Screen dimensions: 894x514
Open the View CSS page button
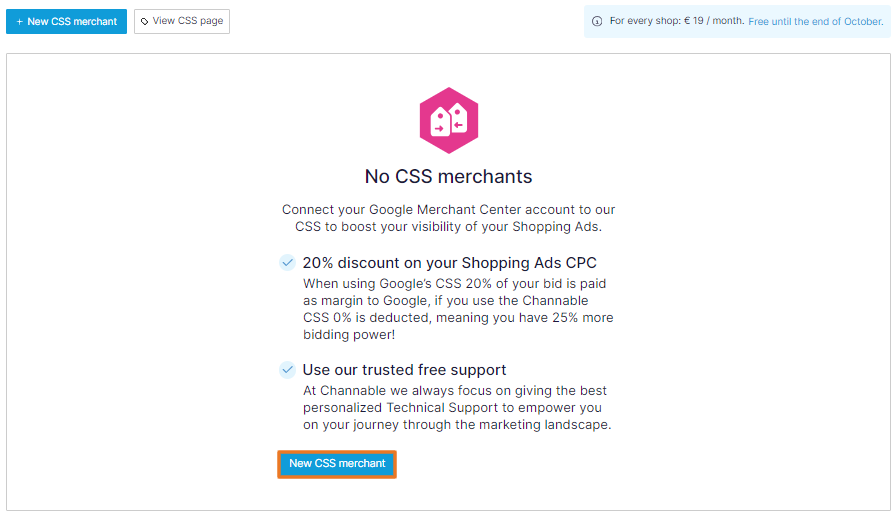tap(182, 22)
